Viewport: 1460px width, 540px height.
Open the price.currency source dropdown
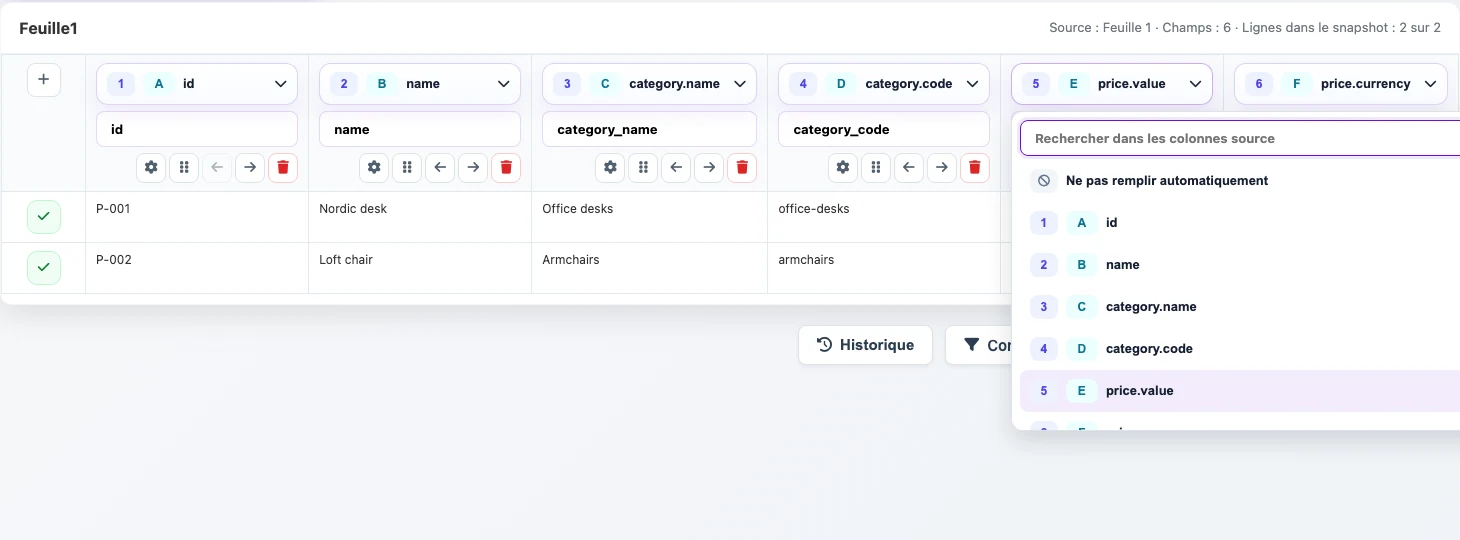(x=1341, y=84)
